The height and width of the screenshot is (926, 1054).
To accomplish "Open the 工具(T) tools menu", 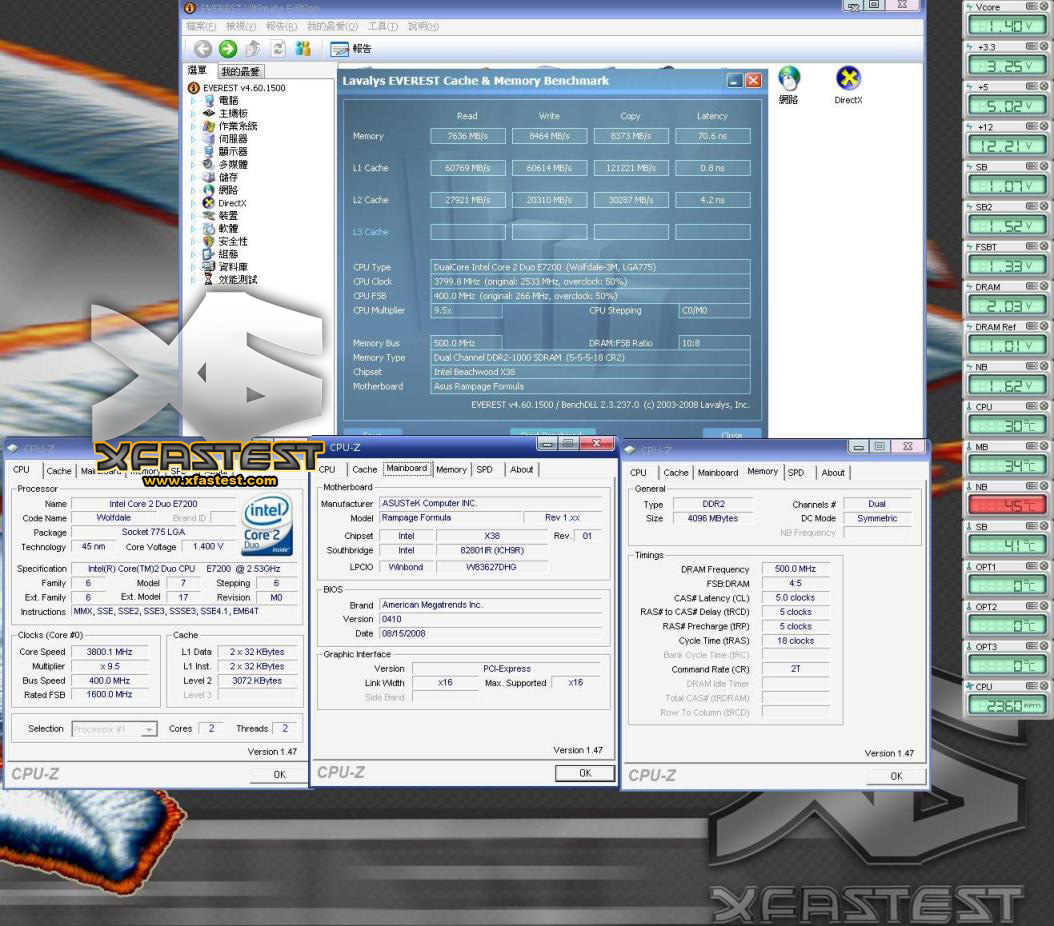I will (382, 26).
